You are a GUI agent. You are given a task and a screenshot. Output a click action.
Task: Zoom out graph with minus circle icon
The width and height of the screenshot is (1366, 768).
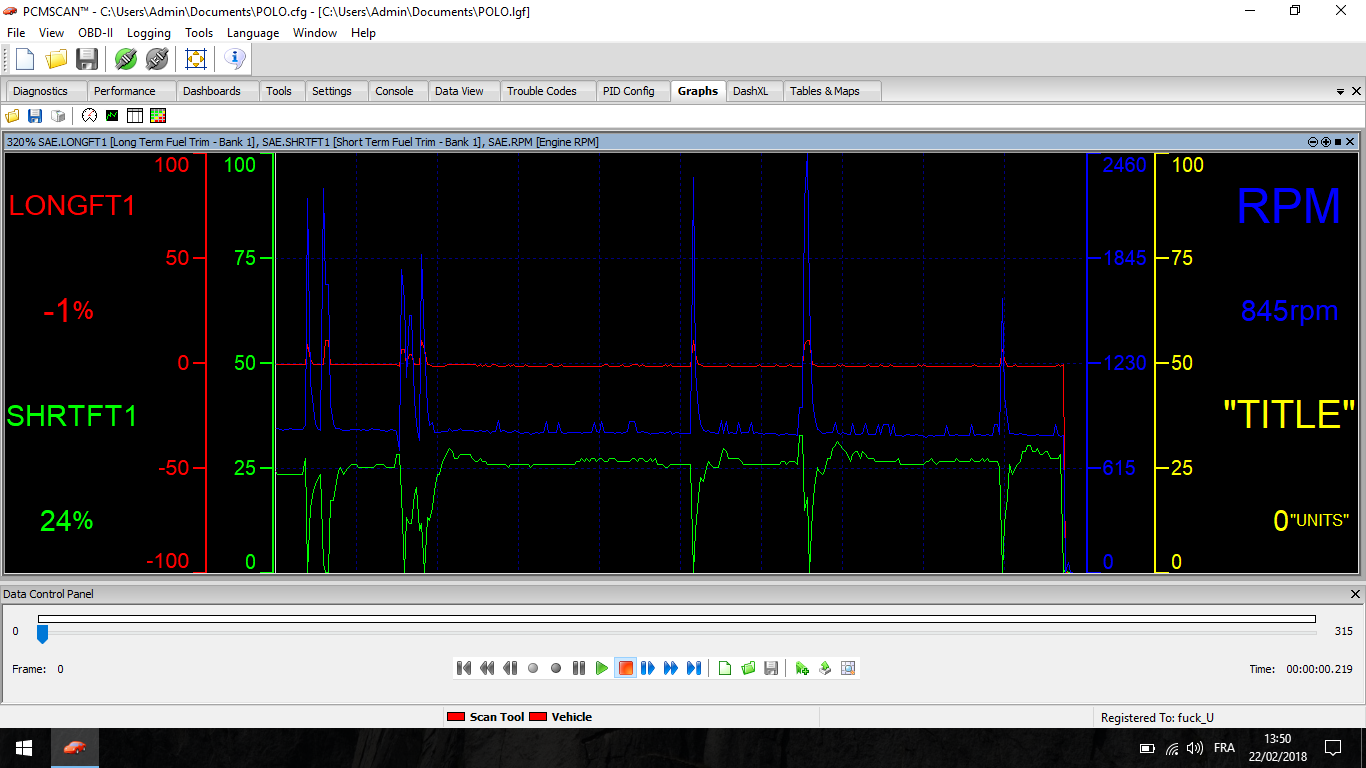tap(1313, 142)
